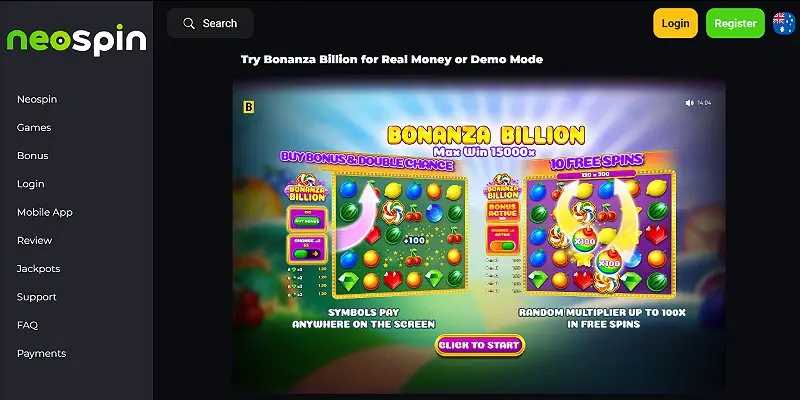
Task: Click the left Bonanza Billion lollipop logo
Action: point(307,188)
